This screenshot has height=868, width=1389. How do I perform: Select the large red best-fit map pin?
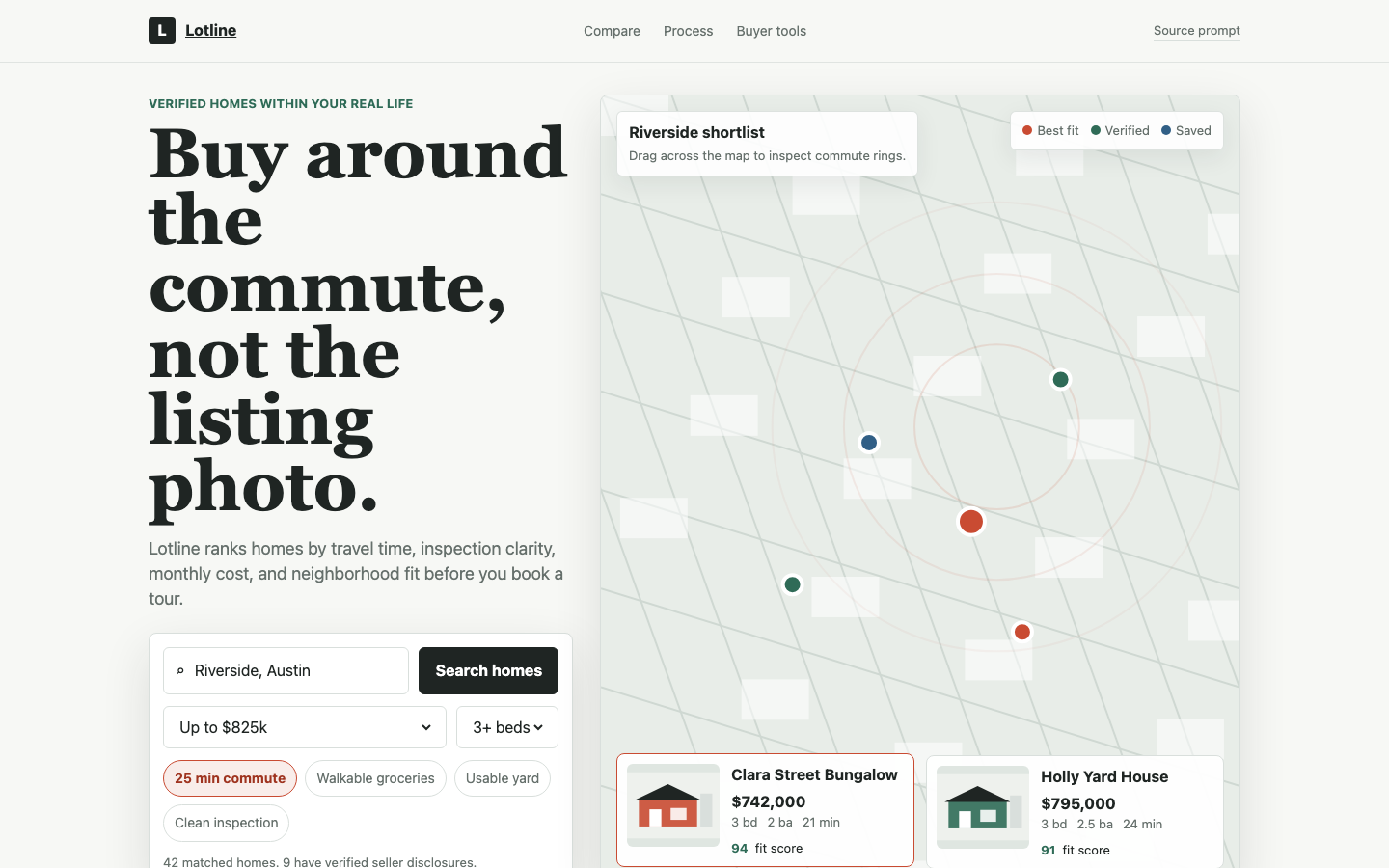click(x=971, y=522)
